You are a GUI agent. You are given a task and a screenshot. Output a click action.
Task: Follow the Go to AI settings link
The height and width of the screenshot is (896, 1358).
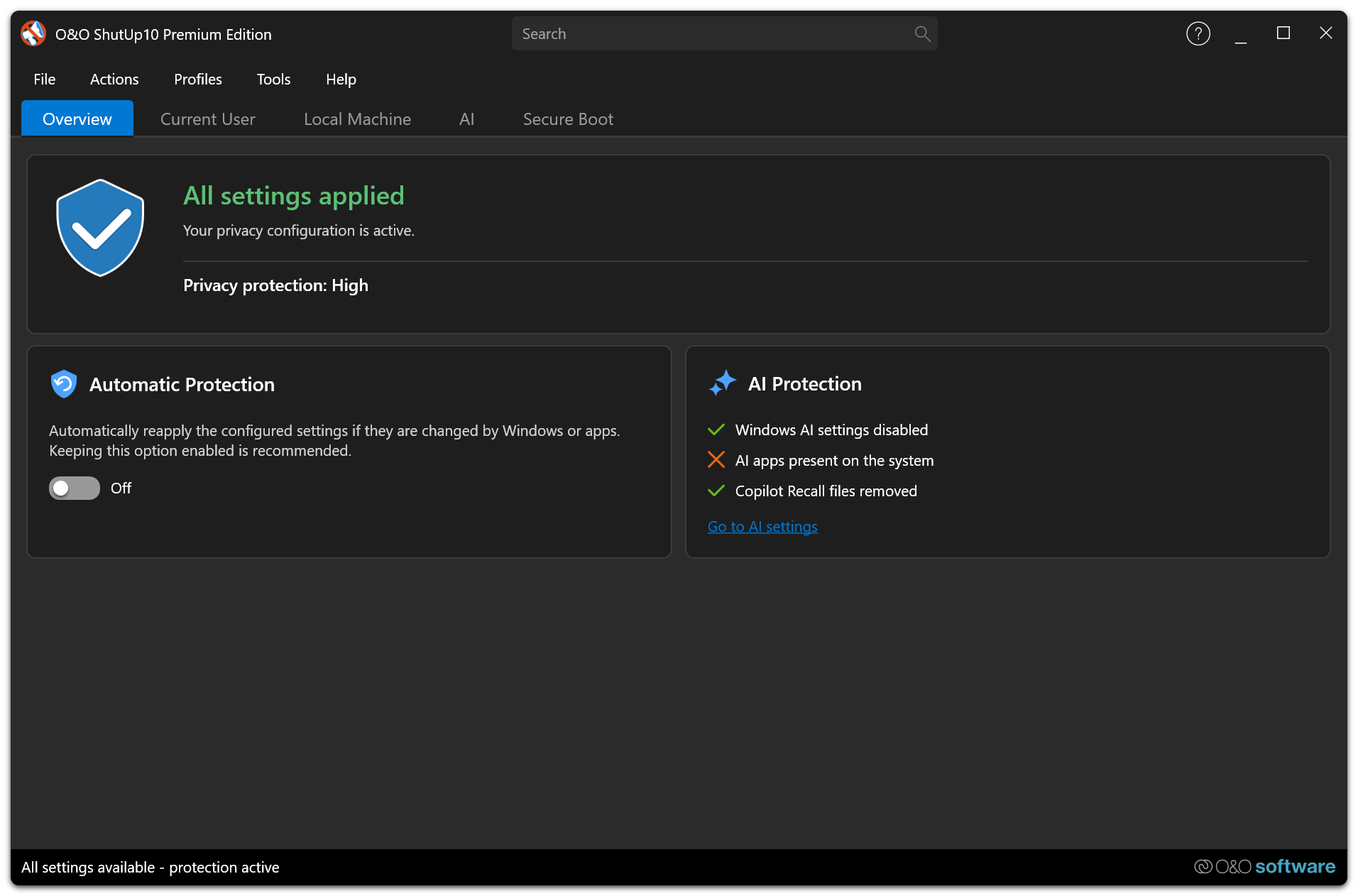pyautogui.click(x=762, y=526)
